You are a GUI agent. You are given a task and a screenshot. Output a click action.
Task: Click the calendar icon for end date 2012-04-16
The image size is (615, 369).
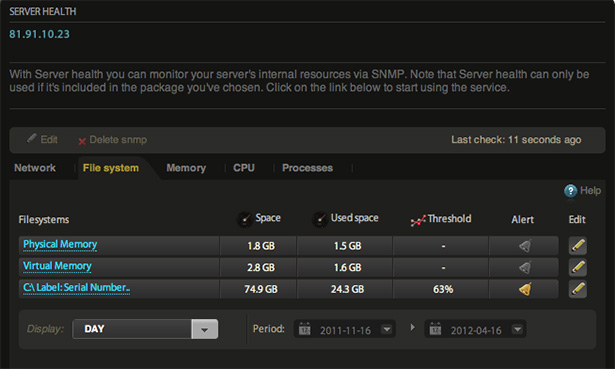(x=435, y=329)
